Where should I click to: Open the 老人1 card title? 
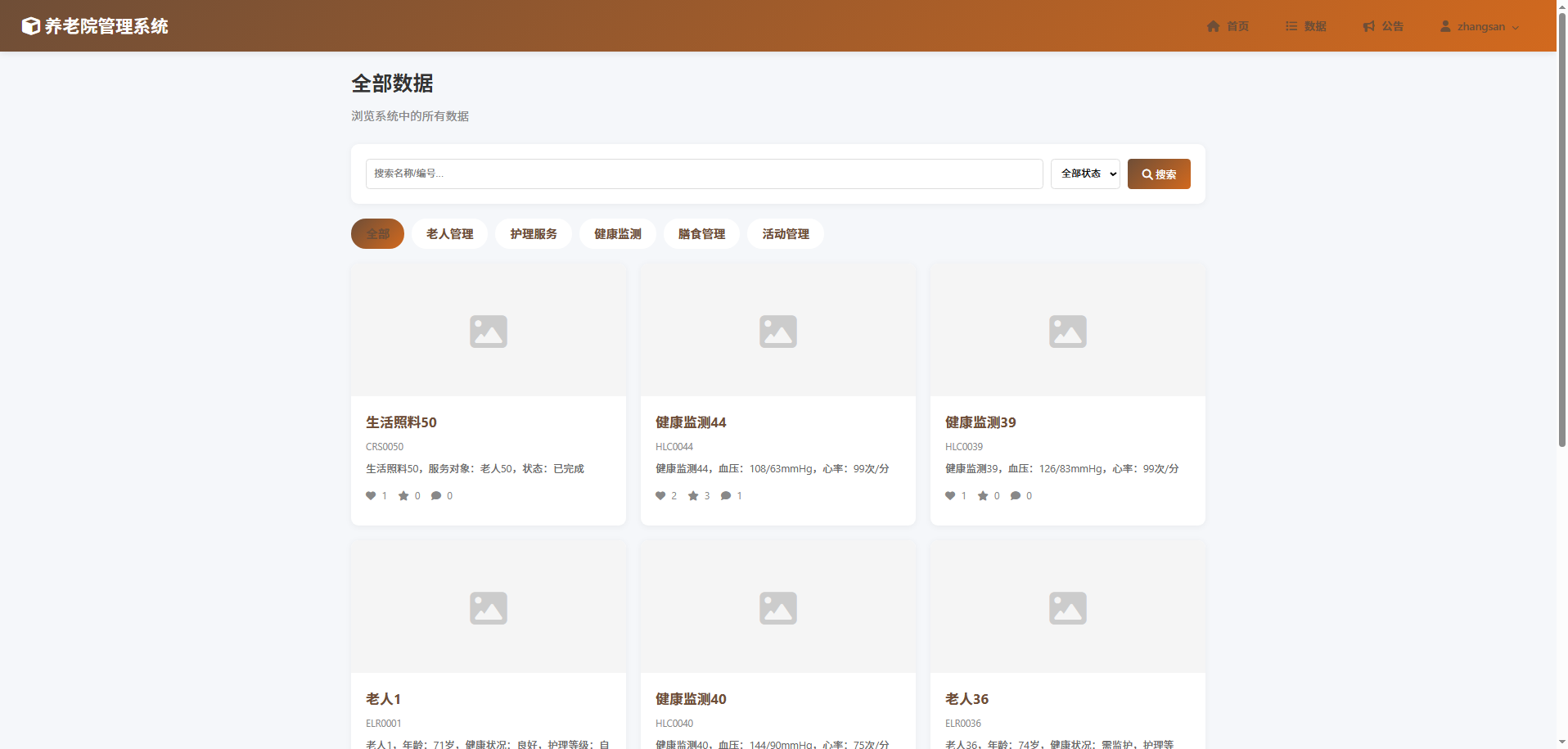click(x=383, y=699)
